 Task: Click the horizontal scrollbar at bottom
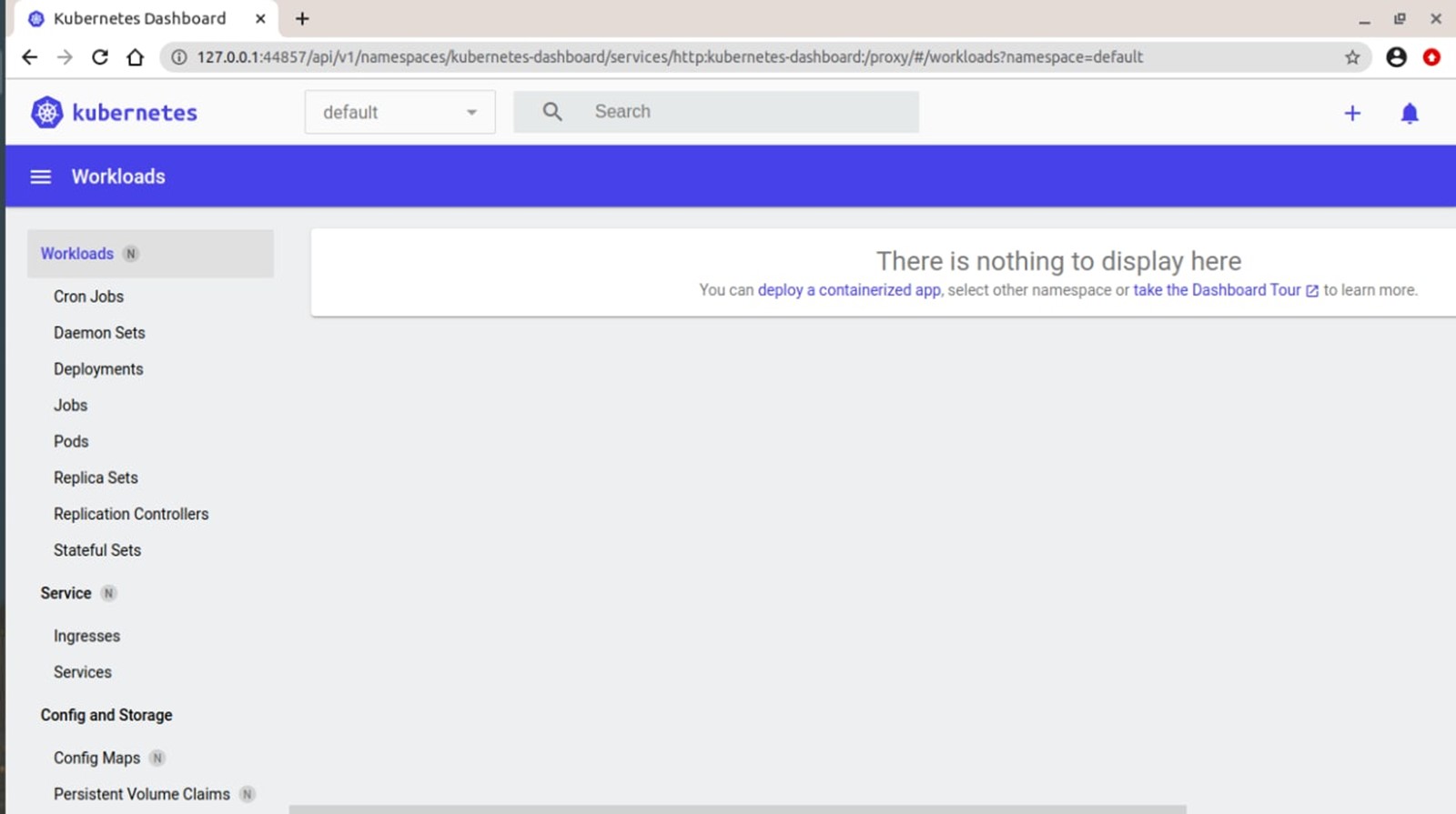(x=737, y=809)
